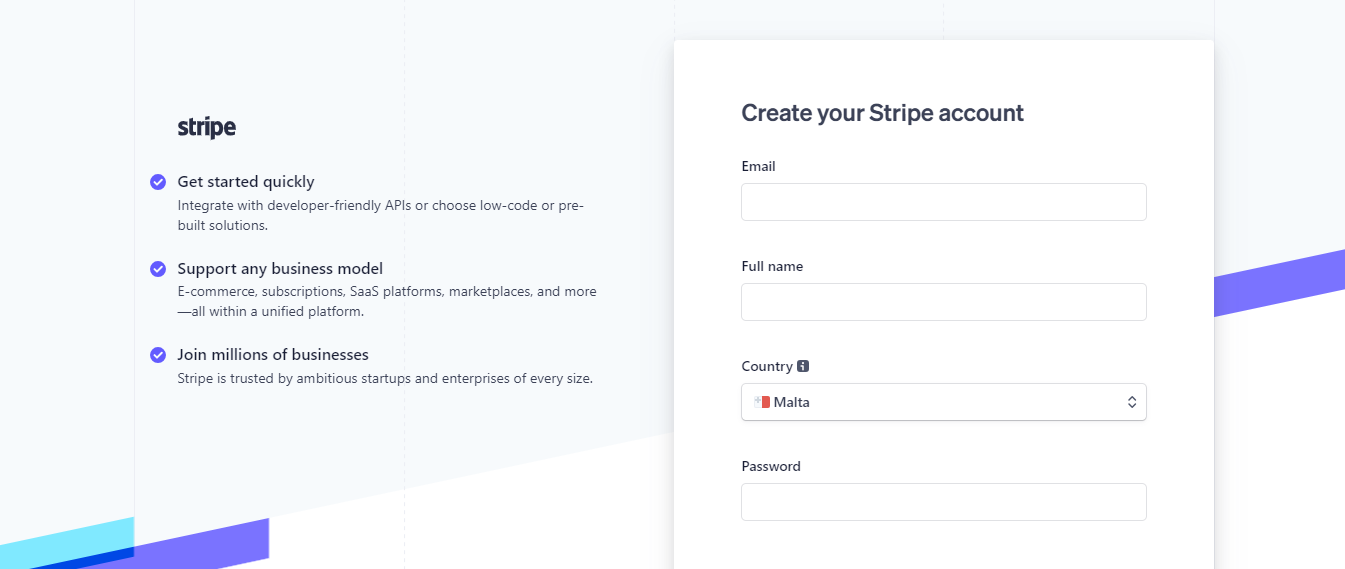The width and height of the screenshot is (1345, 569).
Task: Click the Support any business model heading
Action: click(x=280, y=269)
